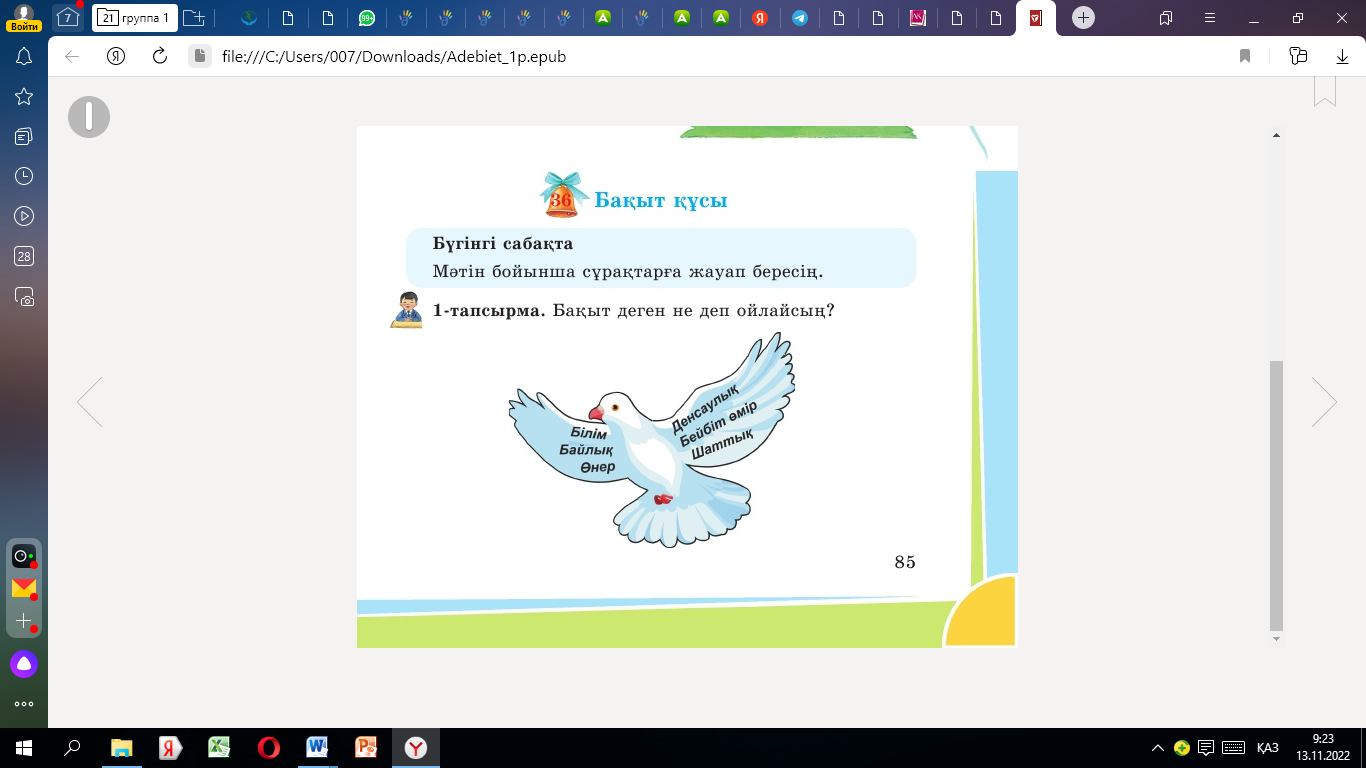The height and width of the screenshot is (768, 1366).
Task: Open the downloads arrow icon
Action: (x=1343, y=56)
